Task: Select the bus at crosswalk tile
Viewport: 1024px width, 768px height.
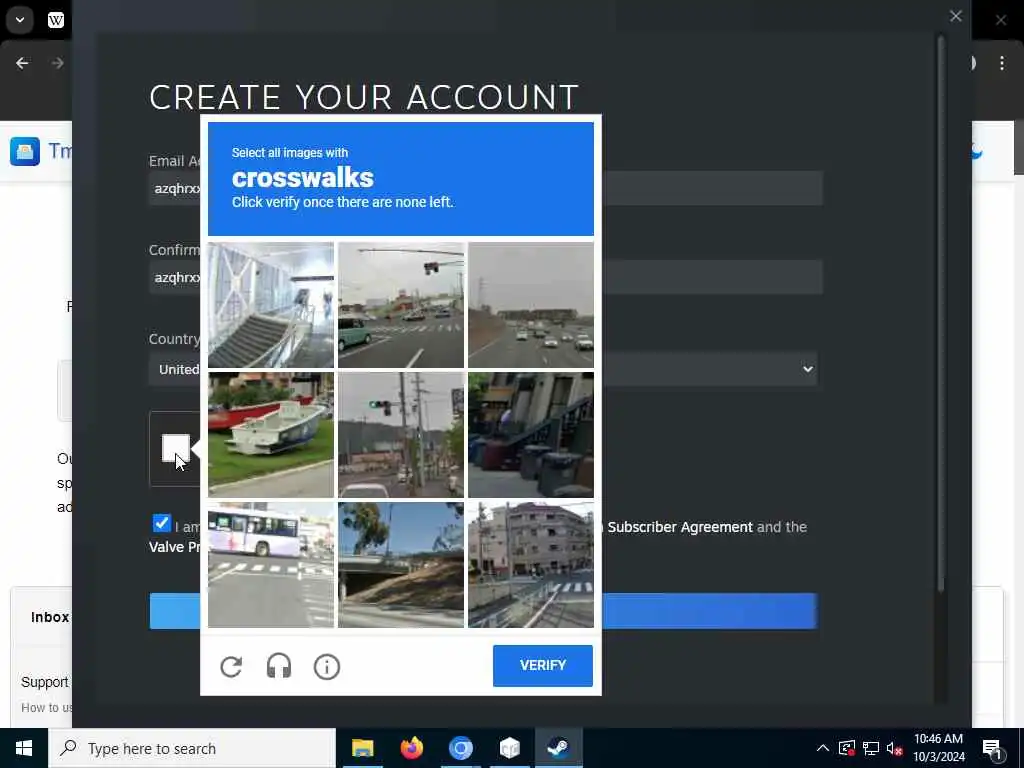Action: [271, 565]
